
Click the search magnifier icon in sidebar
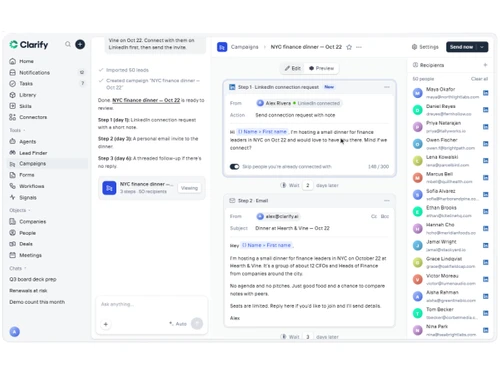(68, 44)
